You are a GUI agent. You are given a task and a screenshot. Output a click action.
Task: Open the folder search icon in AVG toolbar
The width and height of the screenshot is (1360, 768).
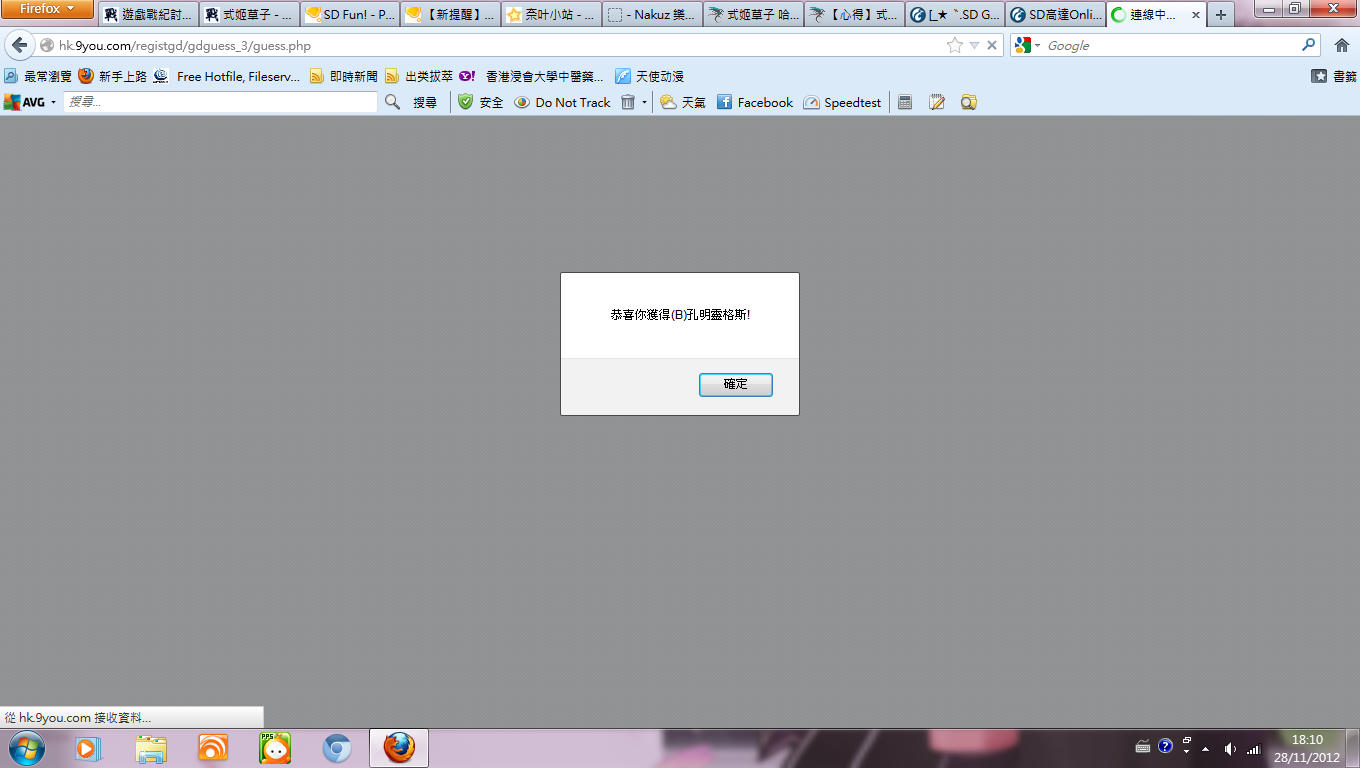point(968,102)
